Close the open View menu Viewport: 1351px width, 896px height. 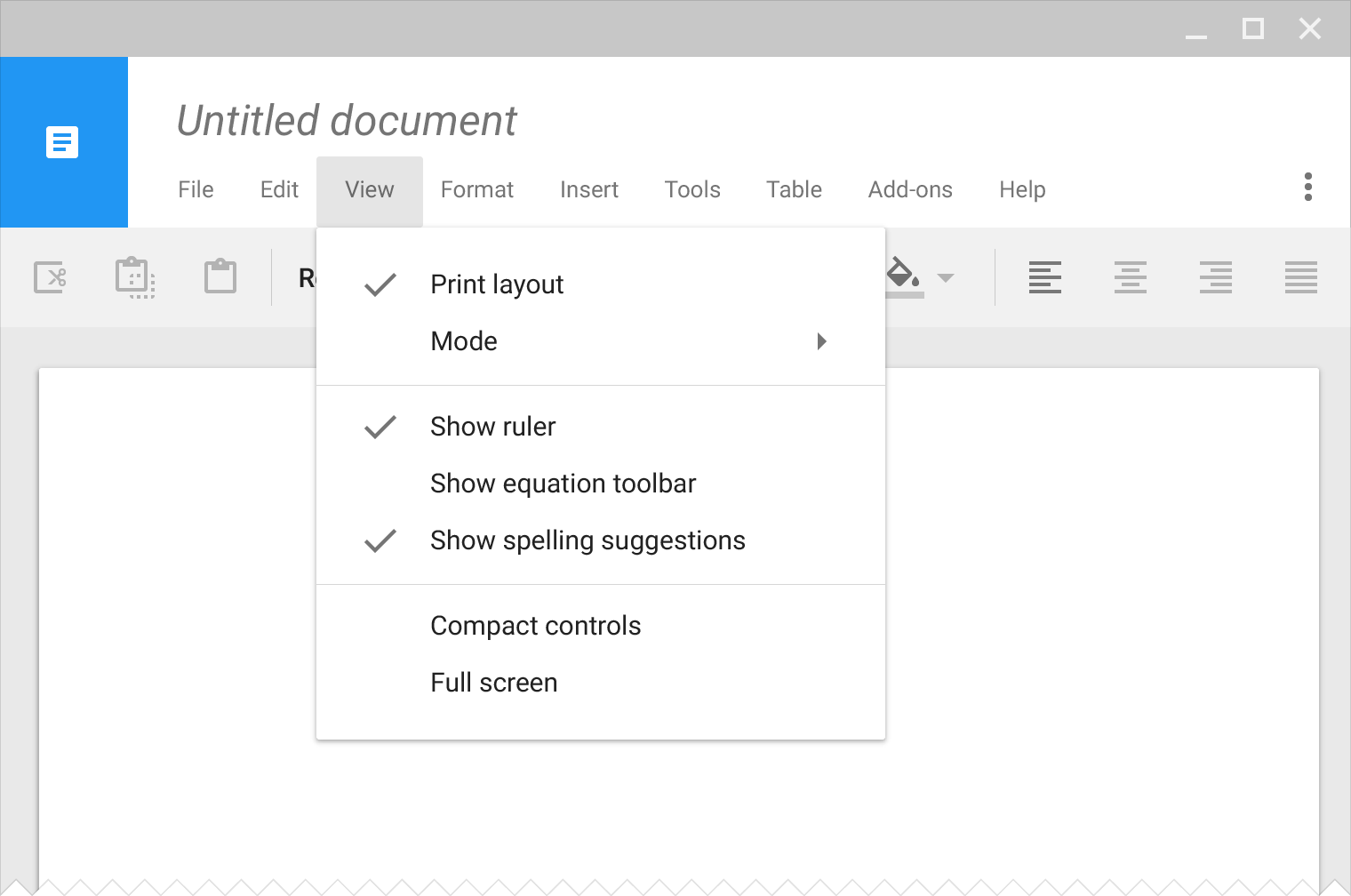click(x=370, y=192)
